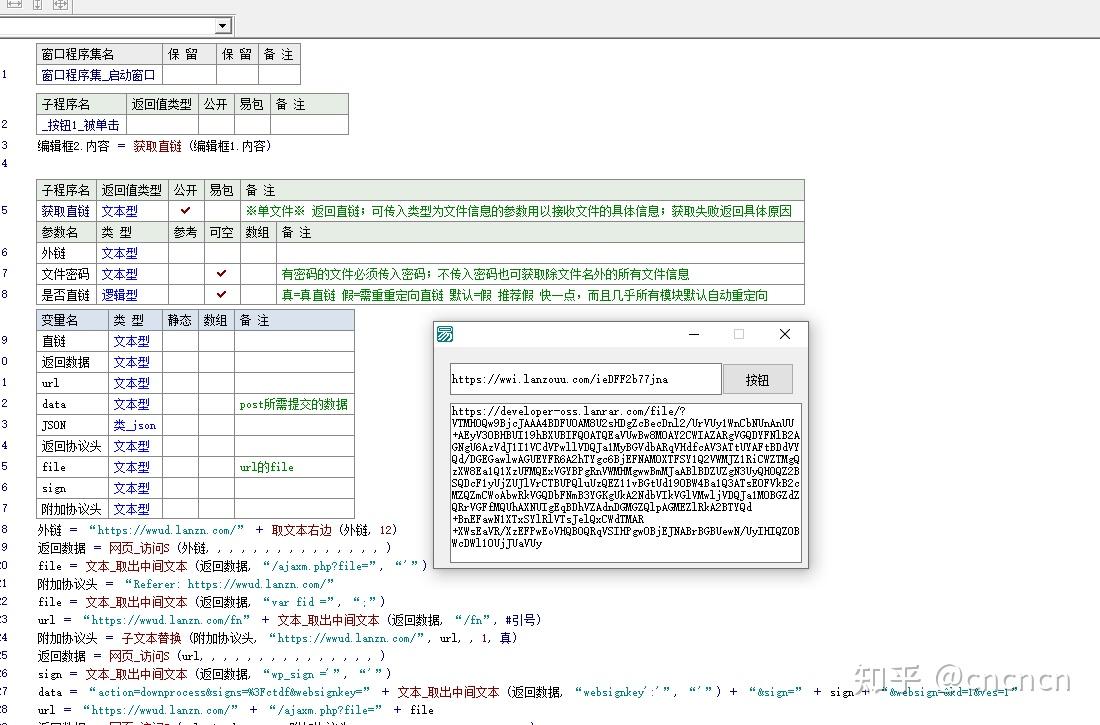Toggle the 可空 checkbox for 文件密码 parameter

pyautogui.click(x=222, y=274)
